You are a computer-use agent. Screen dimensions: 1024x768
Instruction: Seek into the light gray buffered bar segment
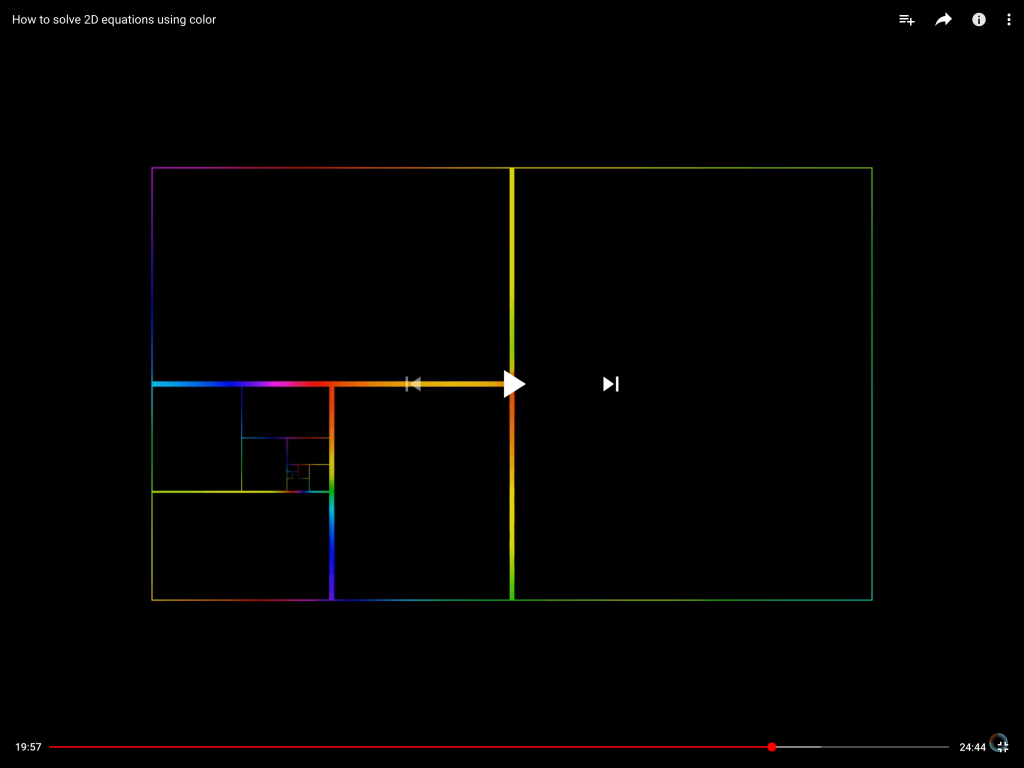point(798,747)
